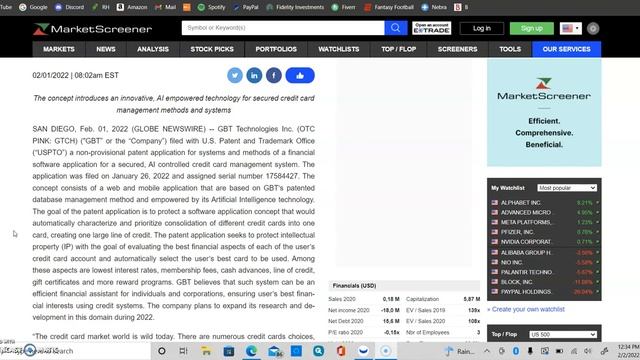Open the PORTFOLIOS menu

point(276,49)
